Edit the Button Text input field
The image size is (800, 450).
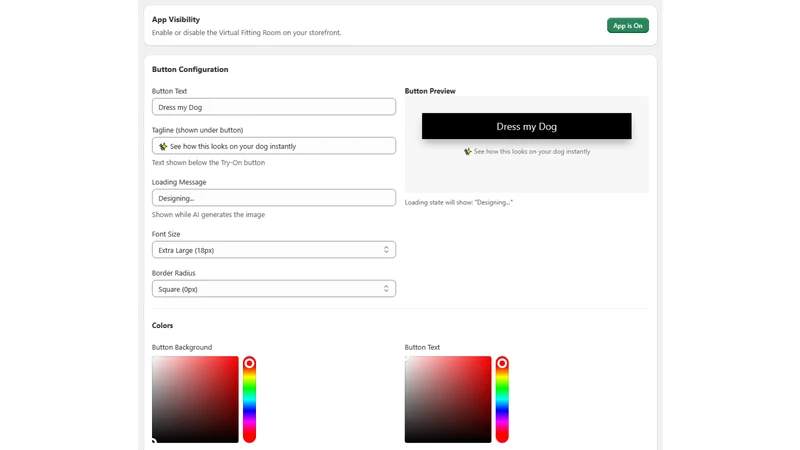click(273, 107)
